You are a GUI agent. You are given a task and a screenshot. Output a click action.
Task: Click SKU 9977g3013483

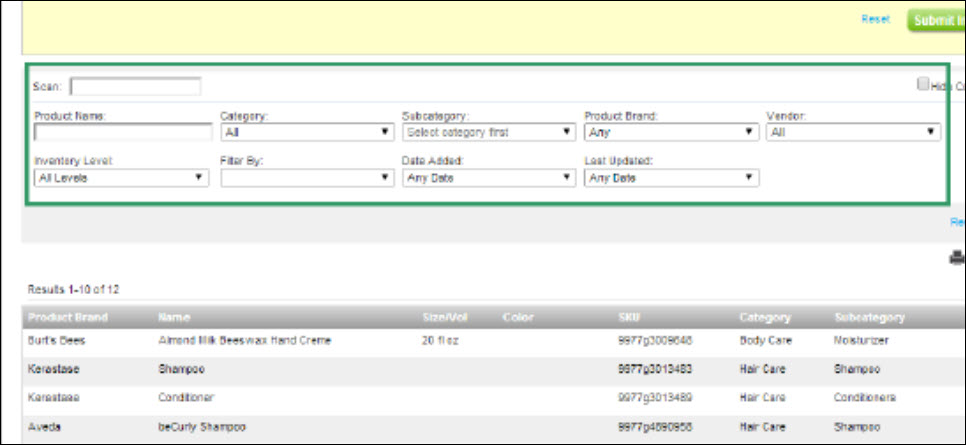(x=654, y=369)
